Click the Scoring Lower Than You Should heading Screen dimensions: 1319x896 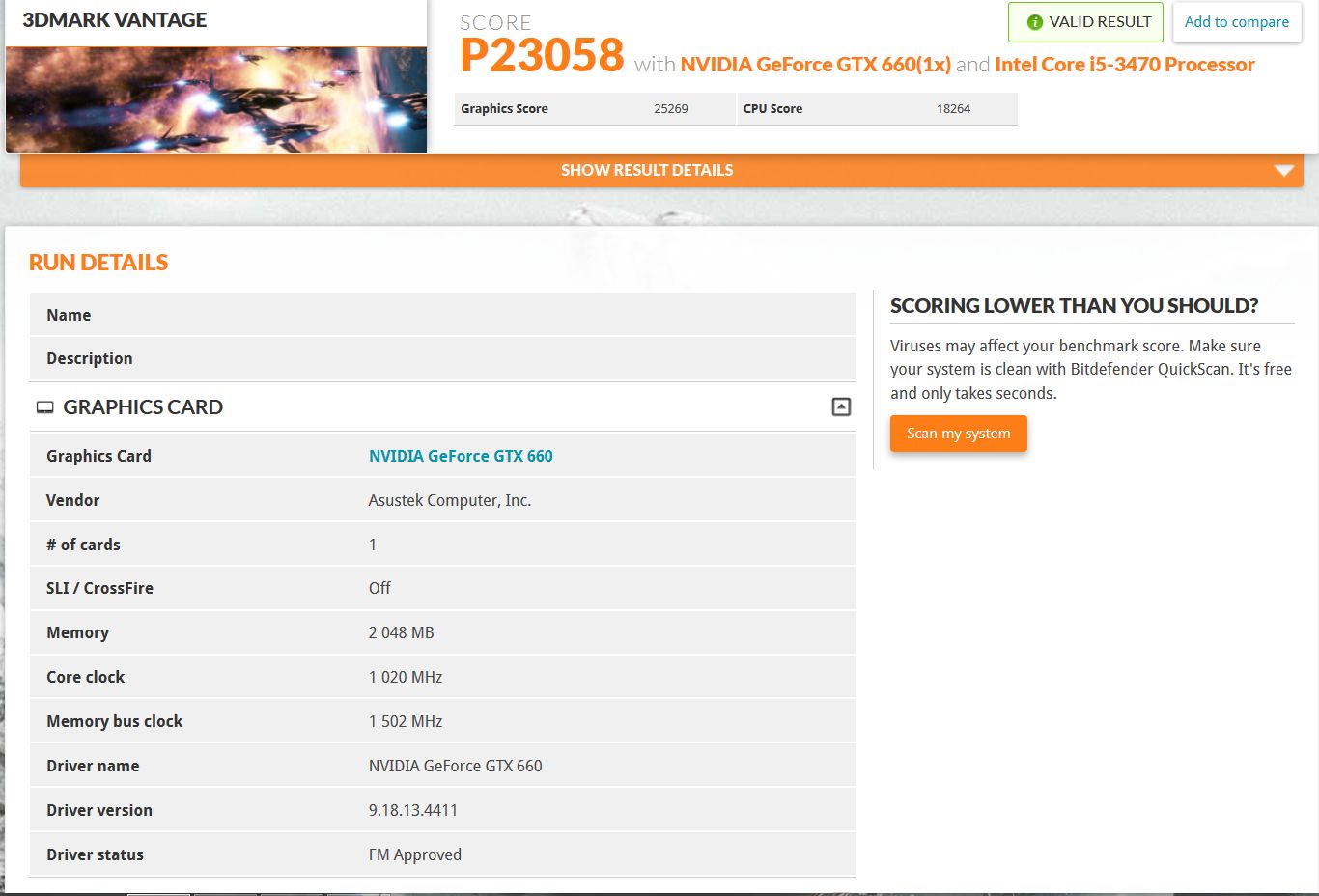1075,306
